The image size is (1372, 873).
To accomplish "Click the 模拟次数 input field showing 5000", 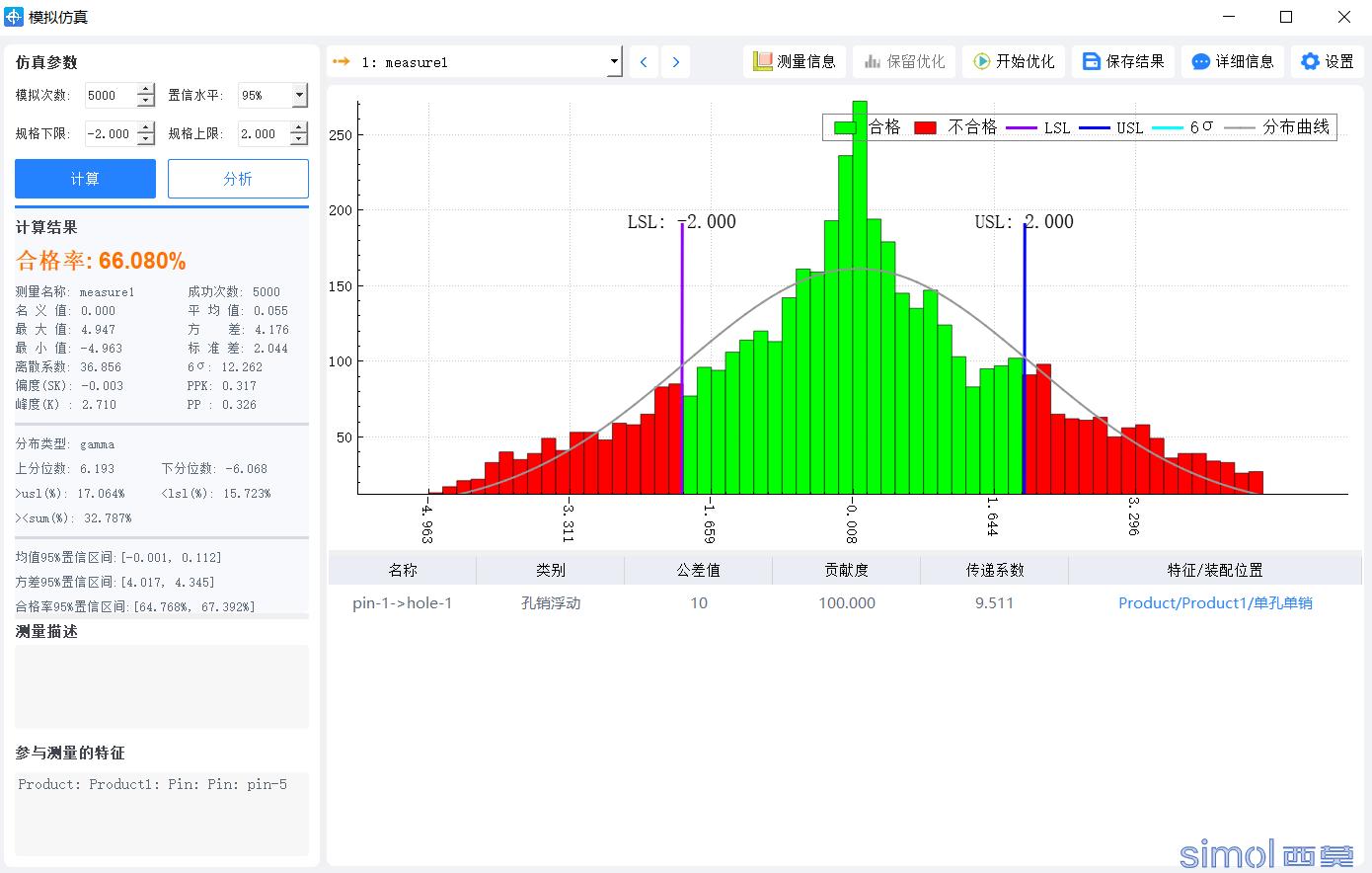I will click(x=111, y=95).
